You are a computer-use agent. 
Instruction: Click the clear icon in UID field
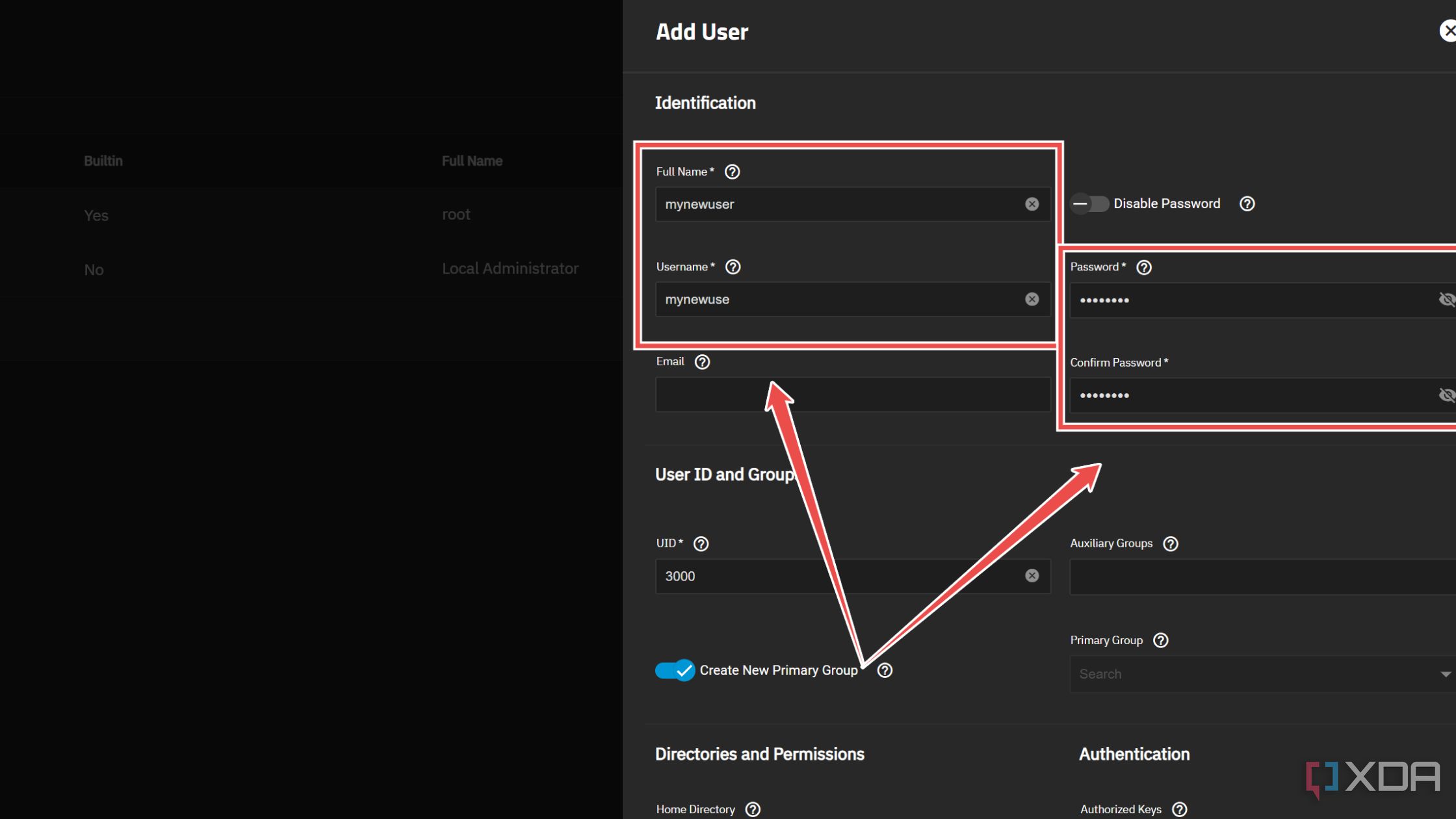[x=1033, y=575]
